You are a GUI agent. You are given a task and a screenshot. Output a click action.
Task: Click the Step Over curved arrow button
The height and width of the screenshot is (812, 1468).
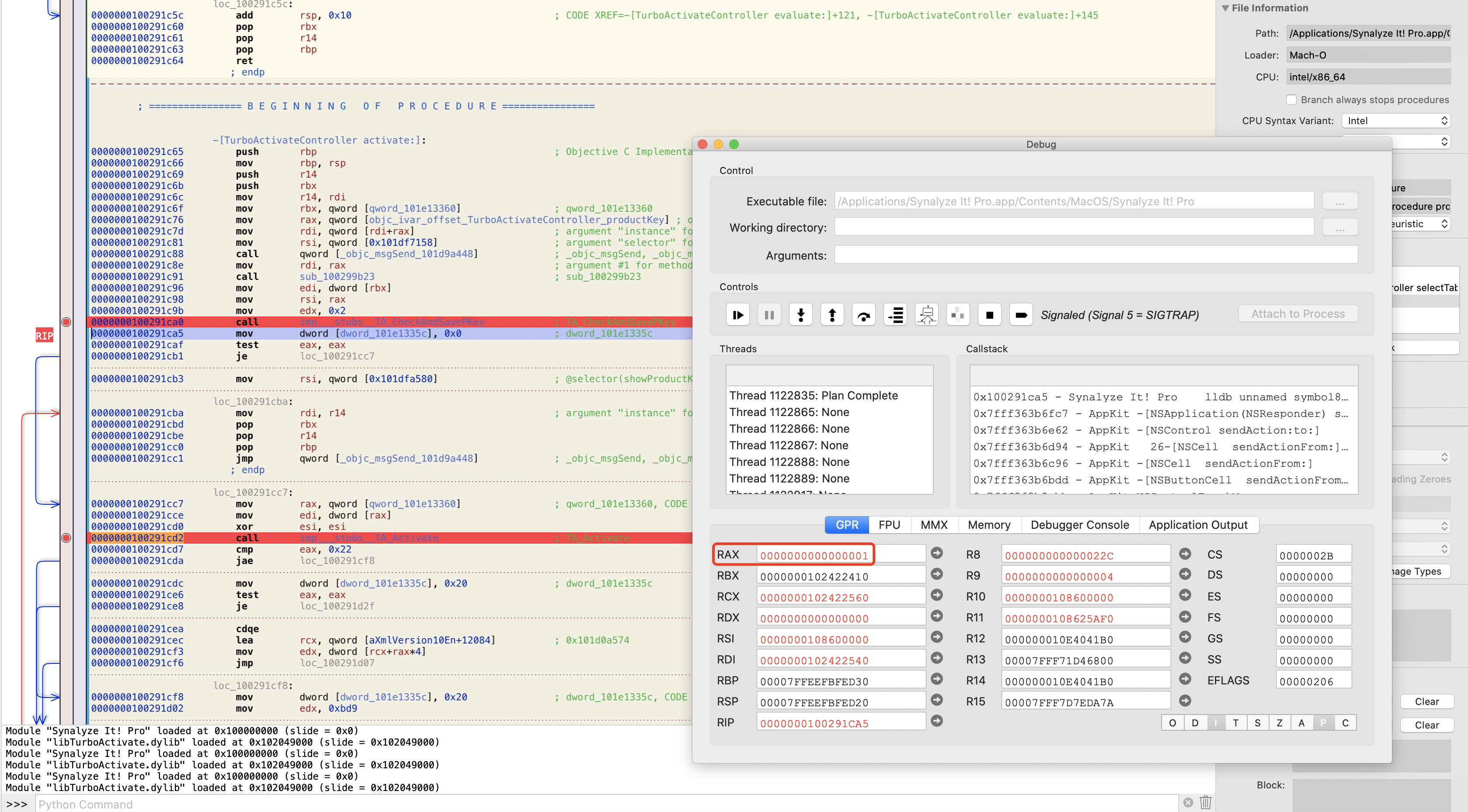click(863, 315)
